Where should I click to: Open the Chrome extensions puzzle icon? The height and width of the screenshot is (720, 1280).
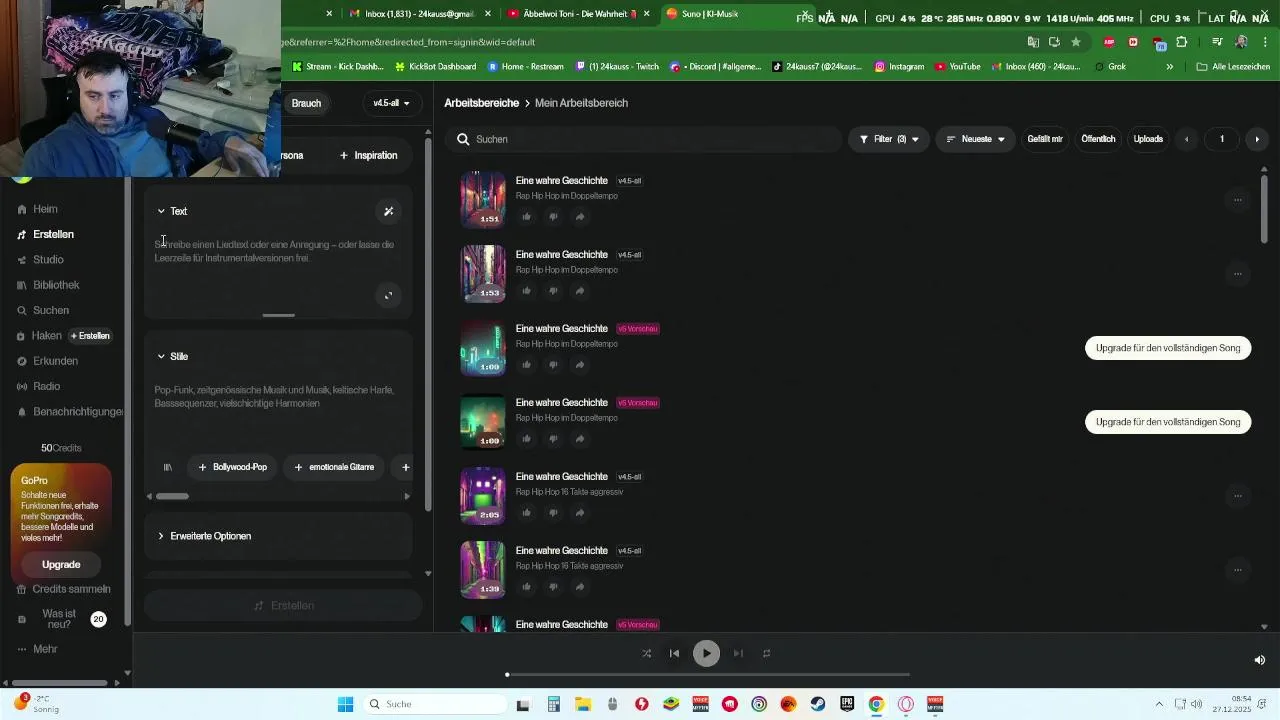coord(1182,42)
